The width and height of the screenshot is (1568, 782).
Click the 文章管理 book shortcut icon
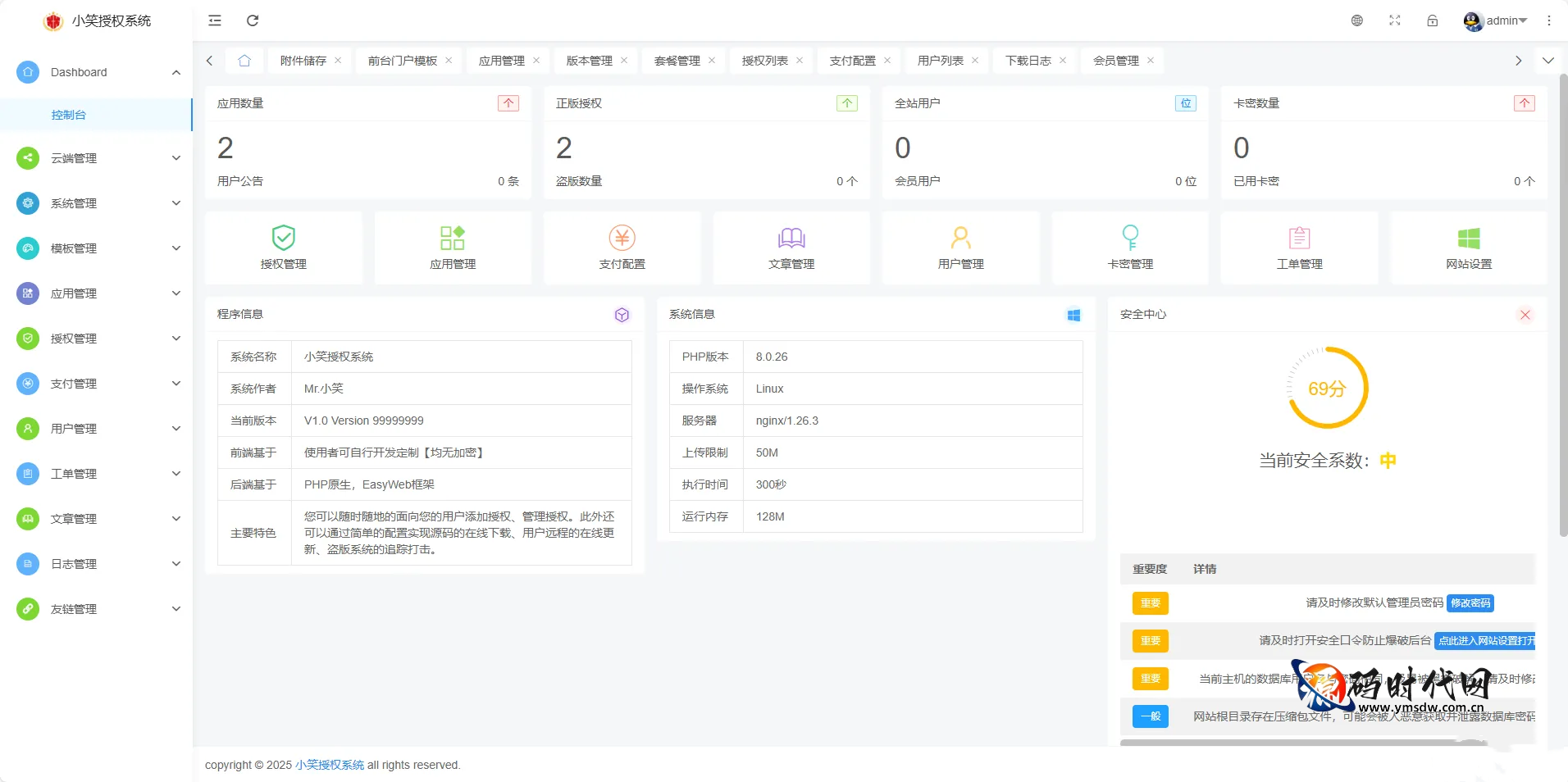791,239
